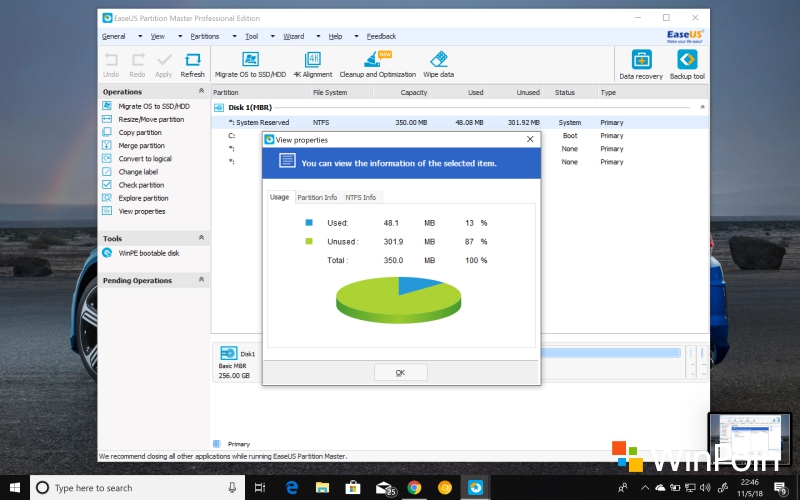
Task: Click Check partition in Operations list
Action: click(141, 185)
